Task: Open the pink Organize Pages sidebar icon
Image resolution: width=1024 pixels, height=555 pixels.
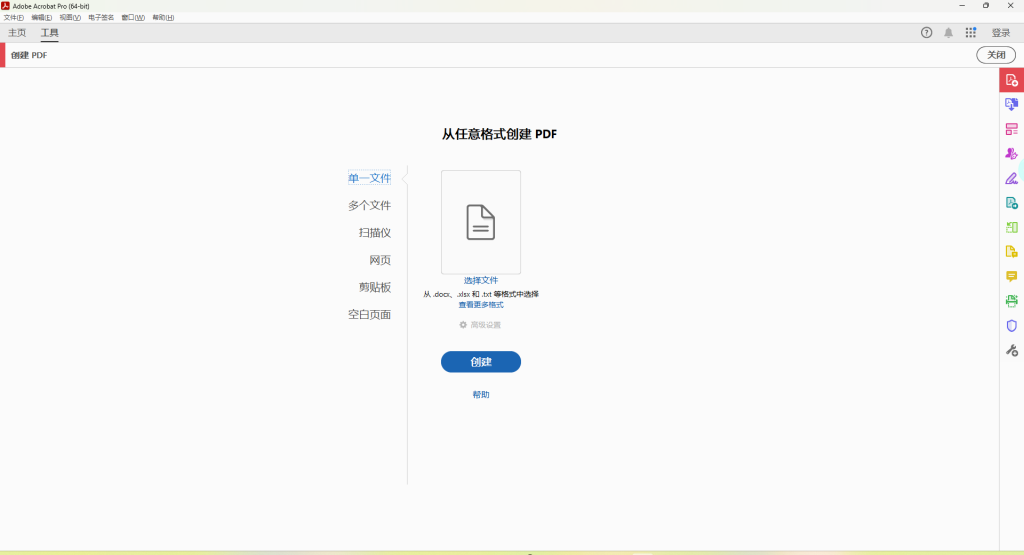Action: pyautogui.click(x=1012, y=129)
